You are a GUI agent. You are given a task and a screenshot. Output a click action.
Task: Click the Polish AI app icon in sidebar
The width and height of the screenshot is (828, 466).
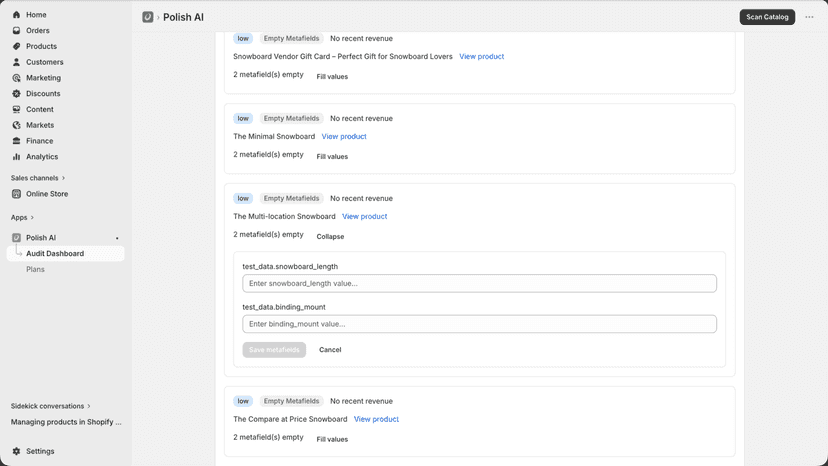click(16, 238)
